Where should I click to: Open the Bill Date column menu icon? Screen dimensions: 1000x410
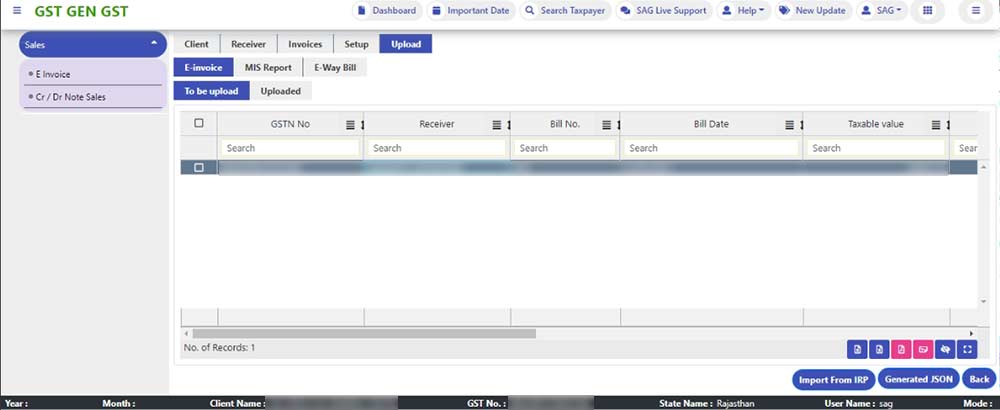(790, 125)
